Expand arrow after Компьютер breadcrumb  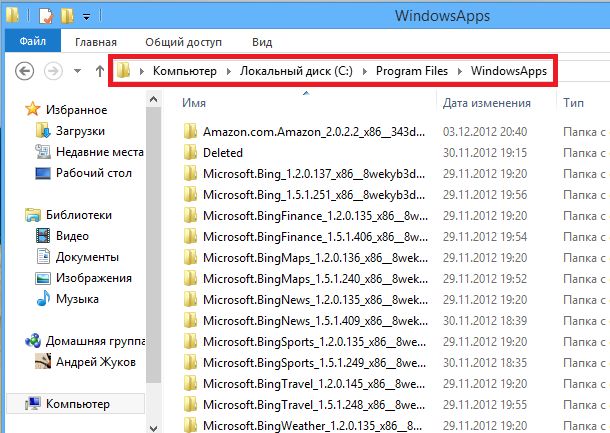pyautogui.click(x=228, y=72)
